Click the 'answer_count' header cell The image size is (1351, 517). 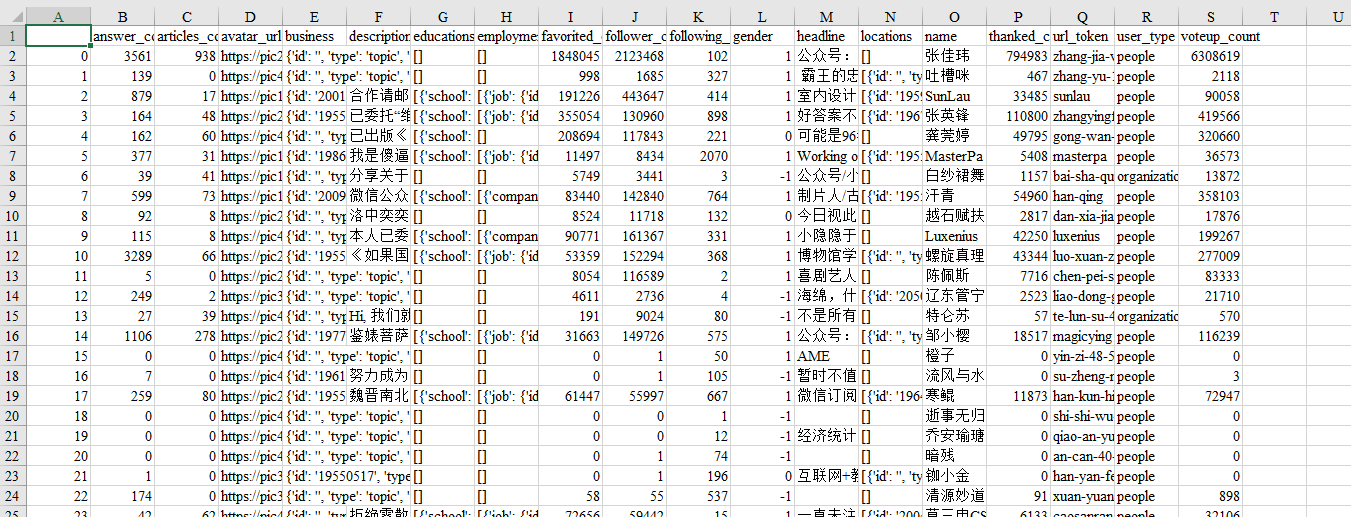pyautogui.click(x=122, y=36)
